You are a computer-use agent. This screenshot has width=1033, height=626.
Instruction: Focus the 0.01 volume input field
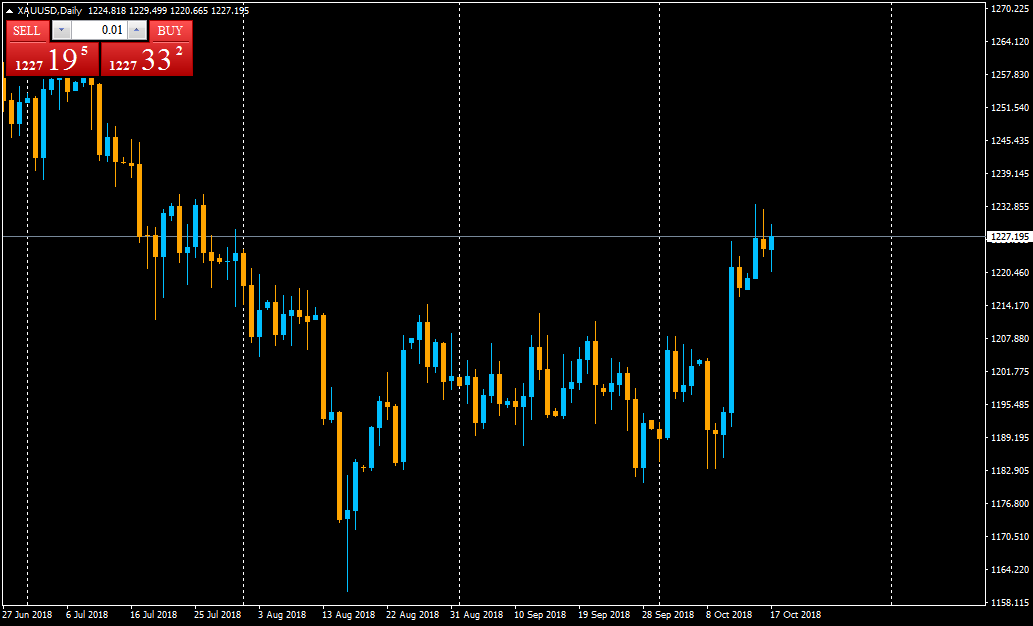tap(99, 30)
